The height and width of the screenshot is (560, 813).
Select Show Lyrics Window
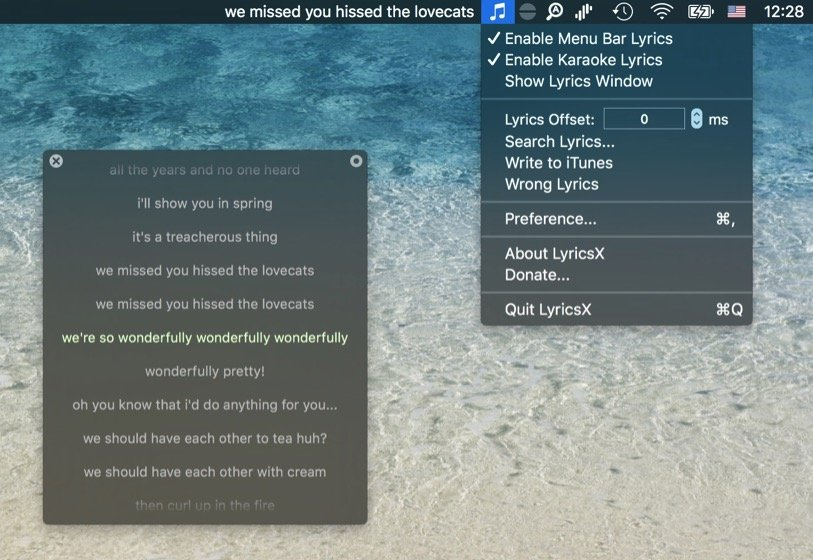[x=578, y=81]
